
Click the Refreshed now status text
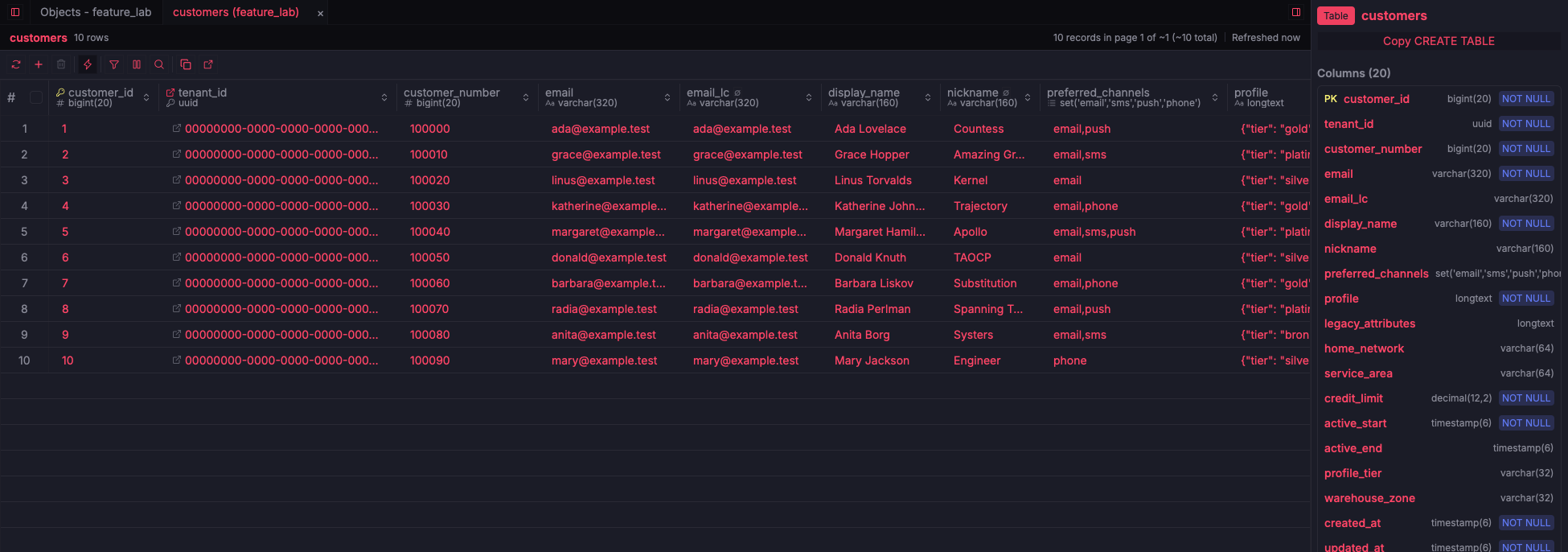1266,38
